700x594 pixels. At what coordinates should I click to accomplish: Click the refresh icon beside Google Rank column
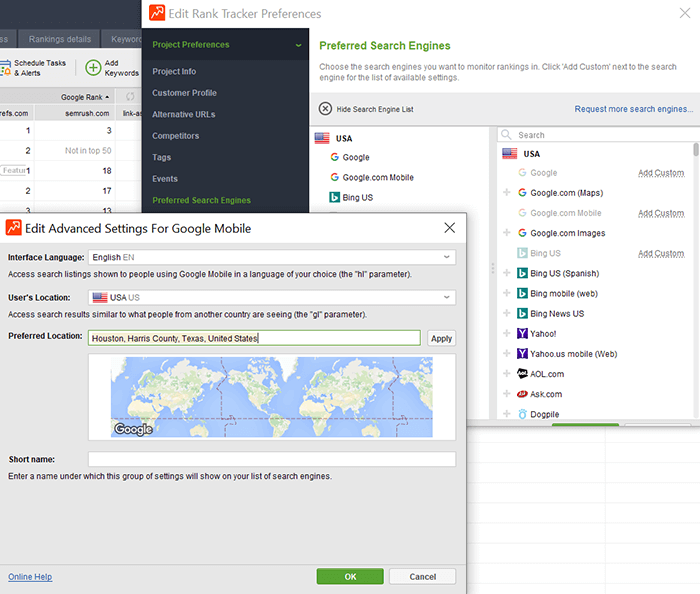click(130, 96)
